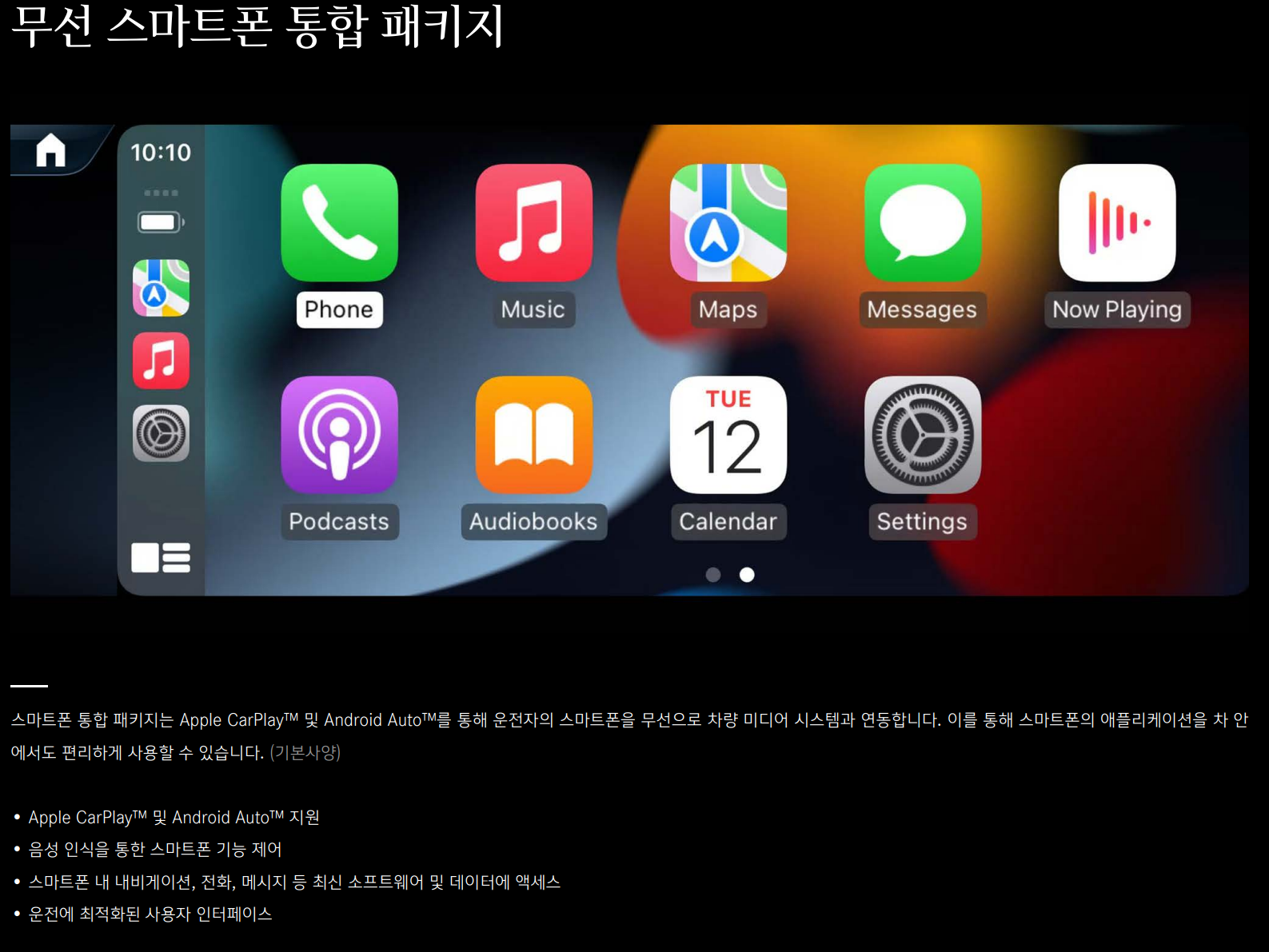Click bullet 'Apple CarPlay™ 및 Android Auto™ 지원'

tap(174, 817)
